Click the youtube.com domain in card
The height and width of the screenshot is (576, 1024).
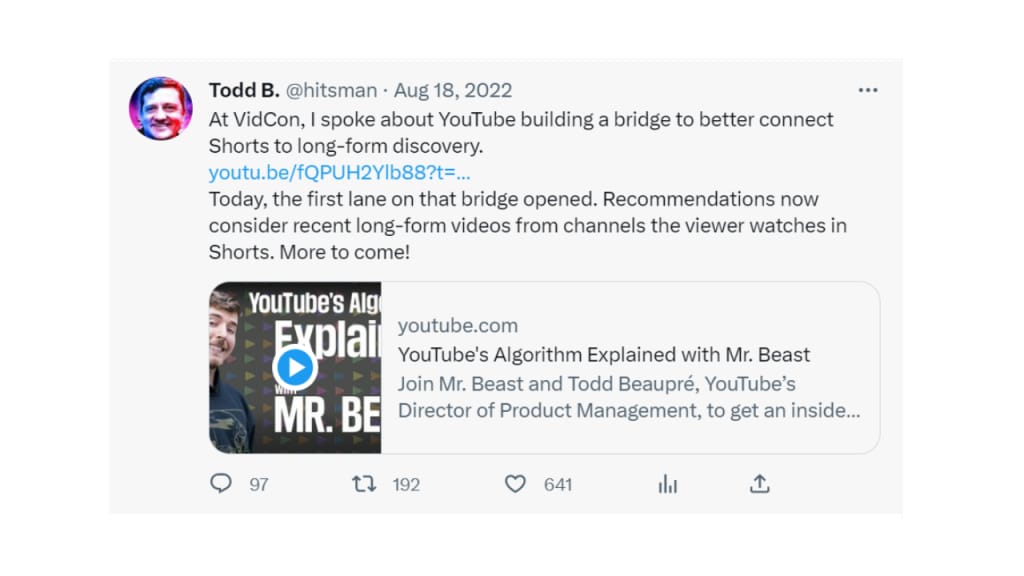[457, 325]
